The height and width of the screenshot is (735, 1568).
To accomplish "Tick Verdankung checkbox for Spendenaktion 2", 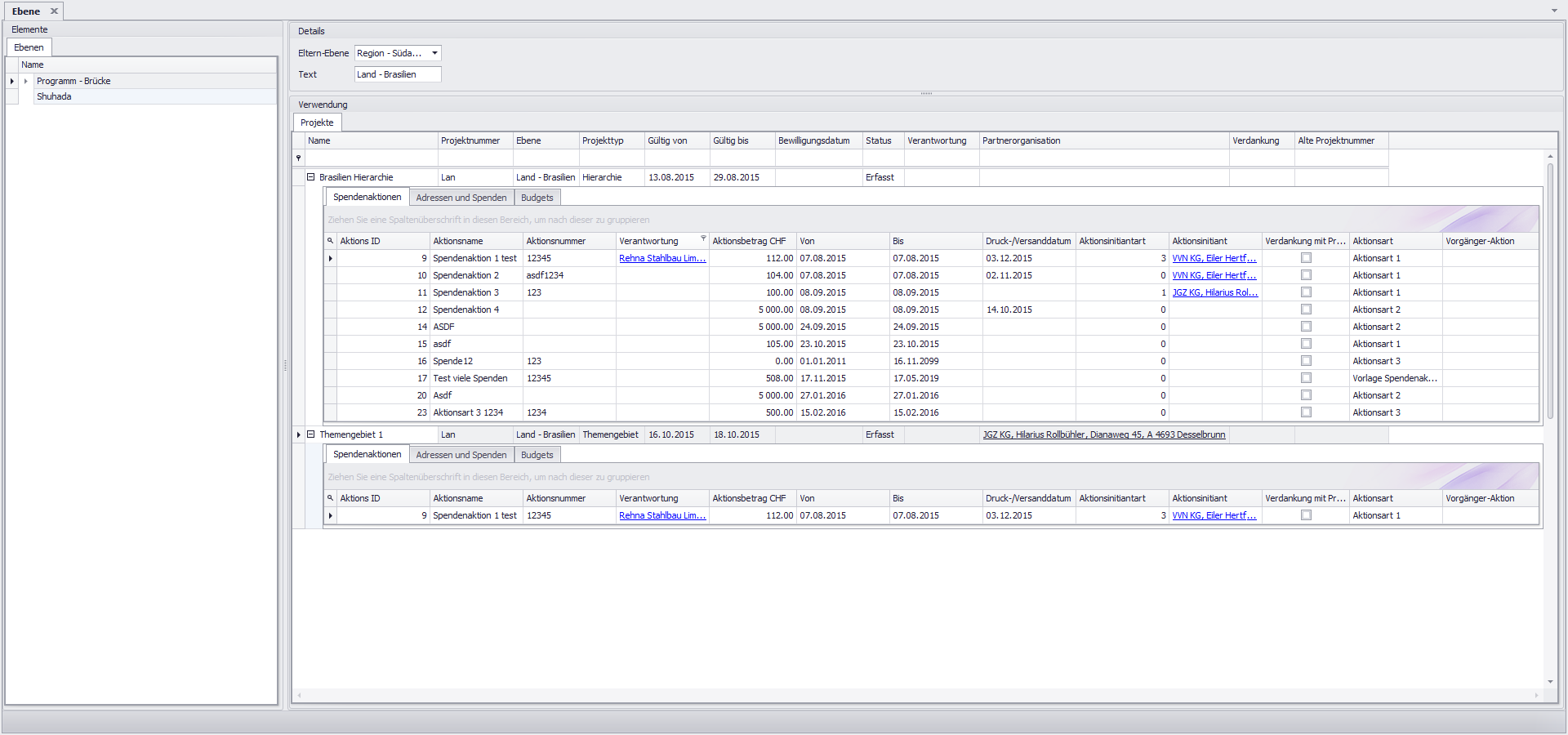I will 1306,275.
